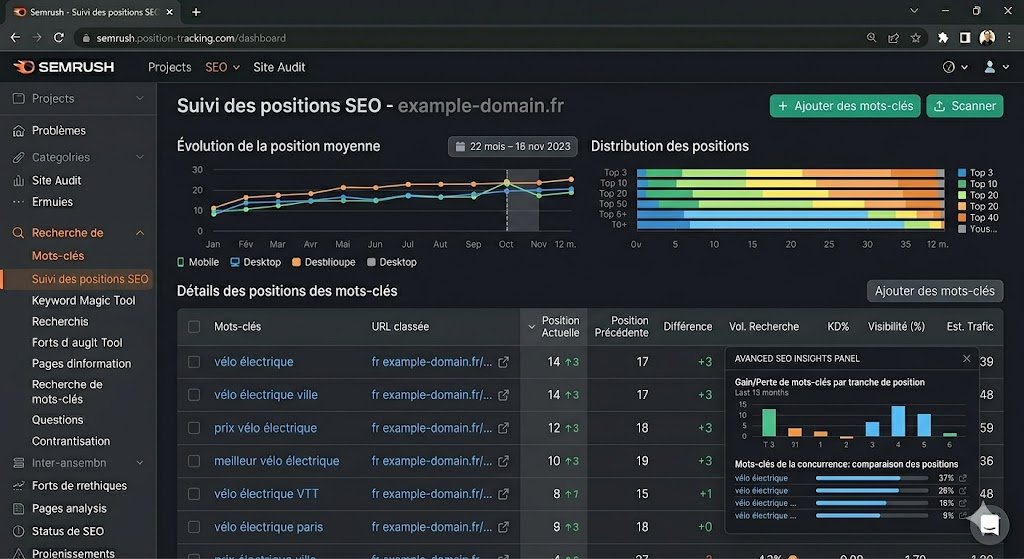Open external link for prix vélo électrique URL
Screen dimensions: 1024x559
504,428
